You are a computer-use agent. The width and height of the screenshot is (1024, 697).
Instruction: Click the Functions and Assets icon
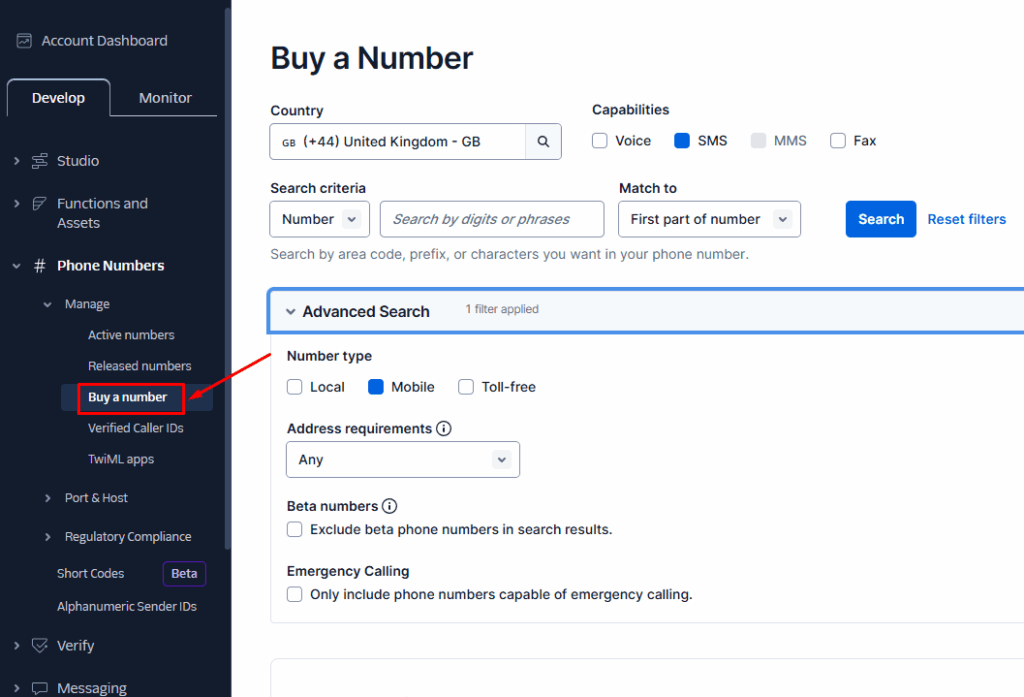pos(40,204)
